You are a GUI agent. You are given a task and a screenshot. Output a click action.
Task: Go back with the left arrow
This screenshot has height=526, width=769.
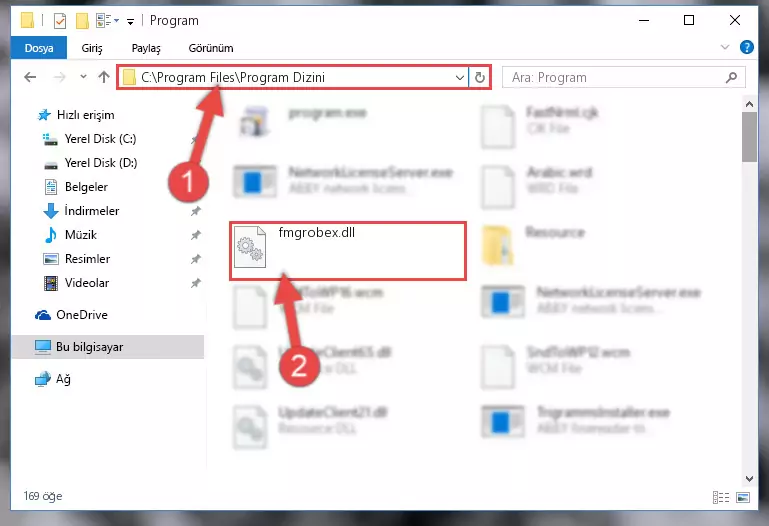30,77
